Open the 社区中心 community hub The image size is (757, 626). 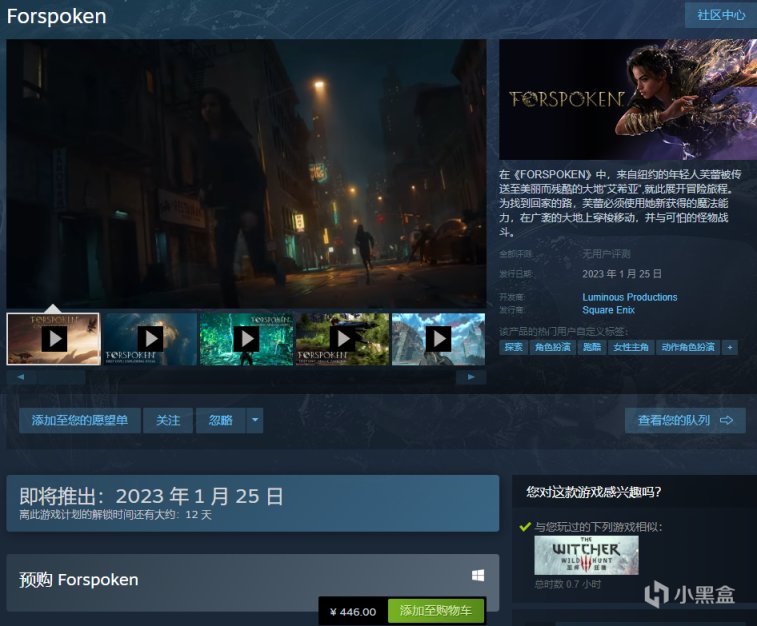tap(721, 15)
